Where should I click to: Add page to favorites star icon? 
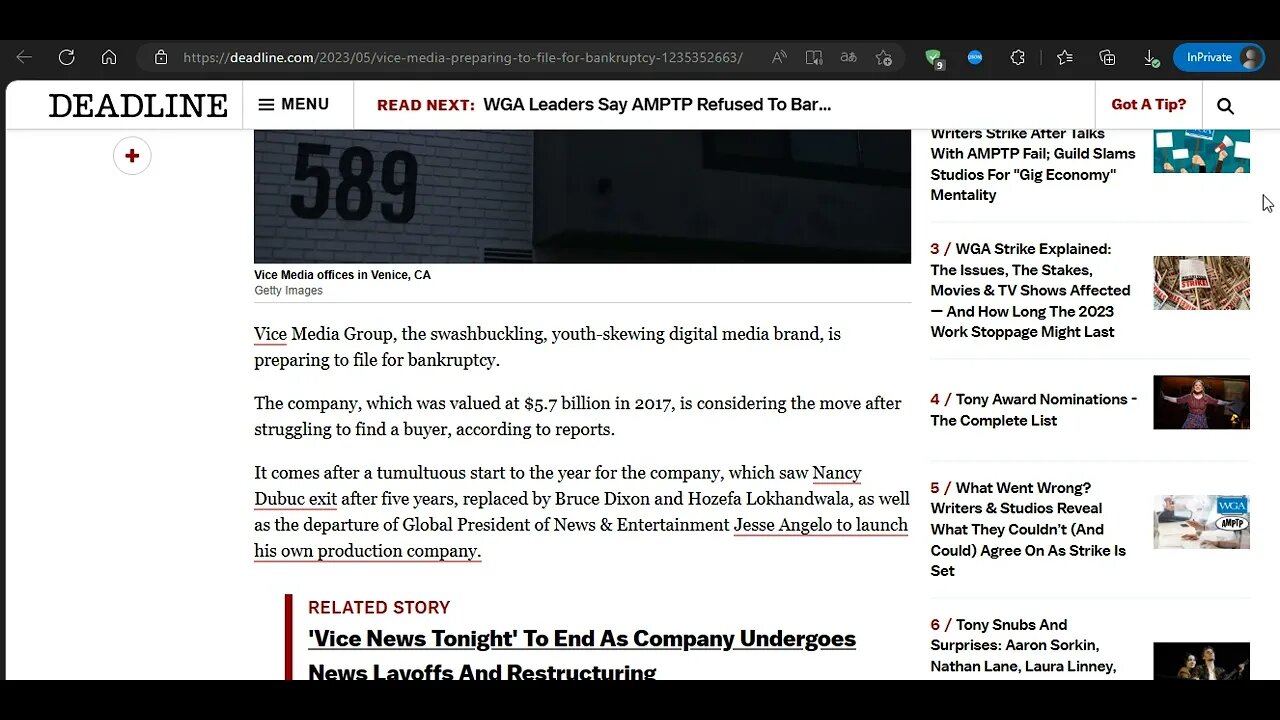(x=883, y=57)
